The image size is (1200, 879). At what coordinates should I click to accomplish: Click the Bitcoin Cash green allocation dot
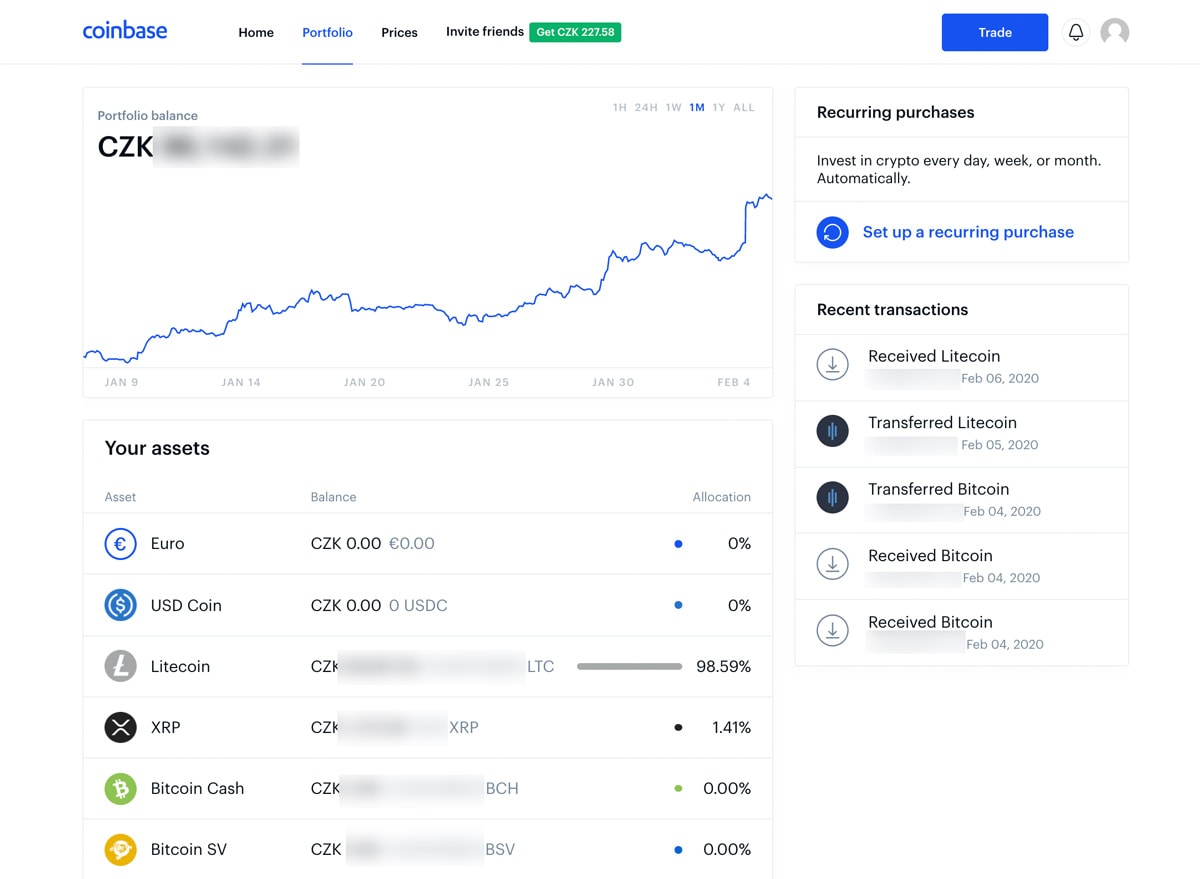click(x=678, y=788)
